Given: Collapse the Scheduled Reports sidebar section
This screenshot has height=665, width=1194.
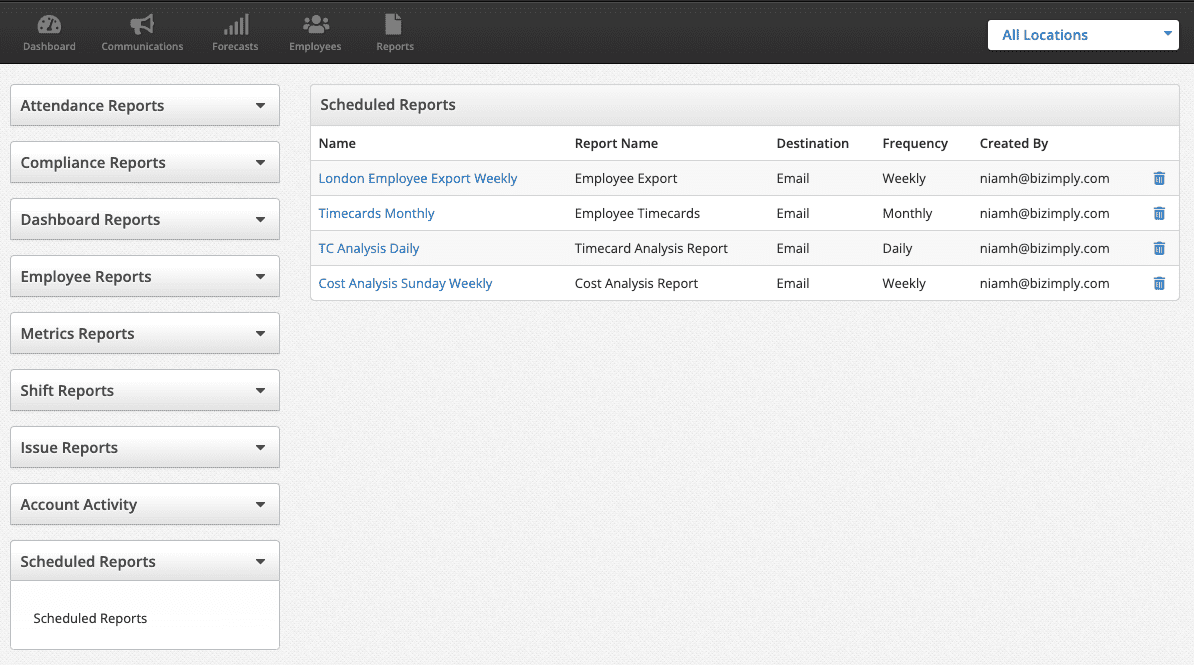Looking at the screenshot, I should 144,562.
